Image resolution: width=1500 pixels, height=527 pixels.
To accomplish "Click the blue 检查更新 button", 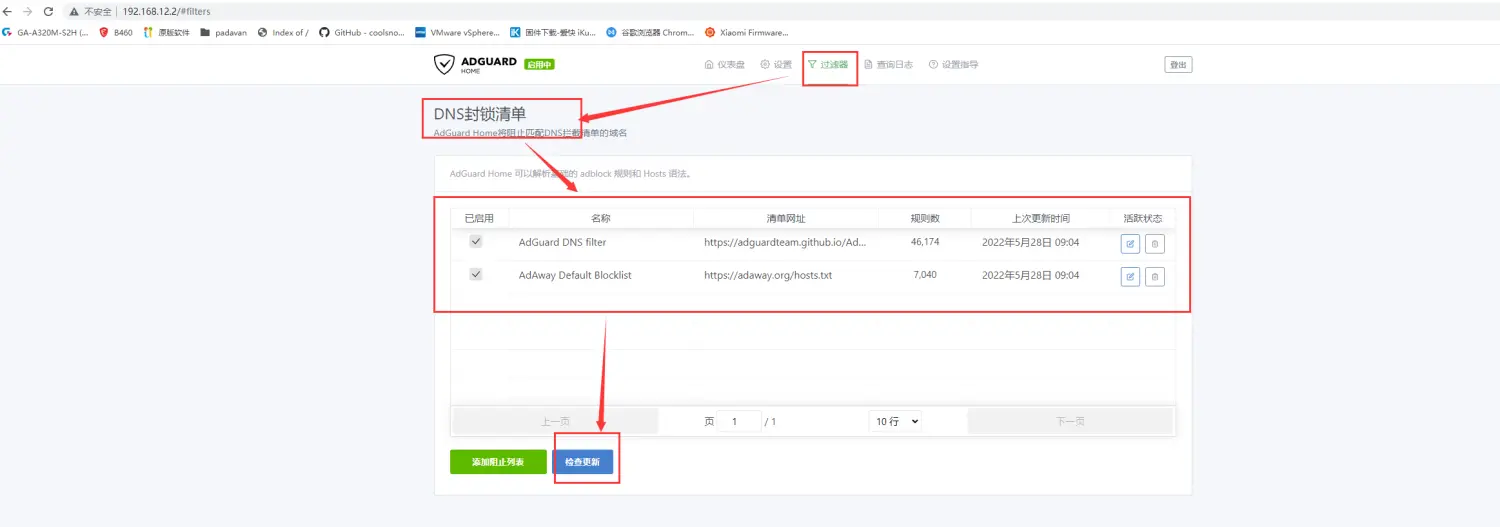I will click(x=583, y=462).
